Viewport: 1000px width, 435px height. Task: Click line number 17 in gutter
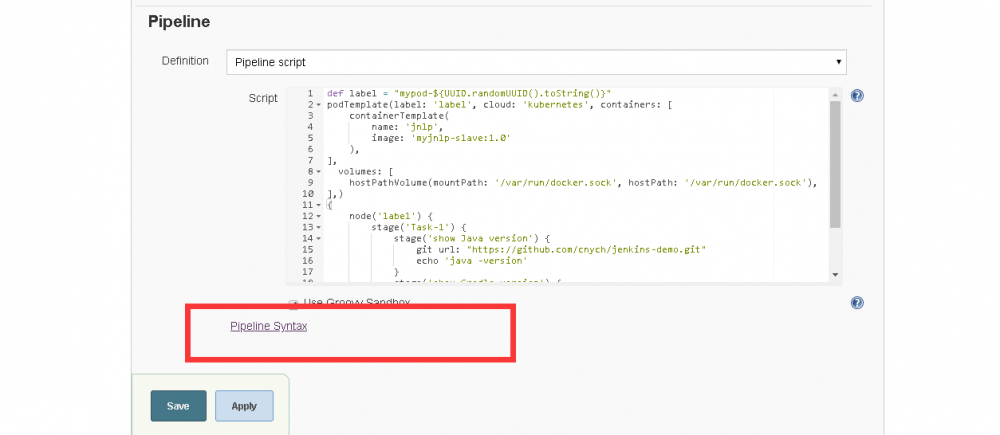click(308, 272)
